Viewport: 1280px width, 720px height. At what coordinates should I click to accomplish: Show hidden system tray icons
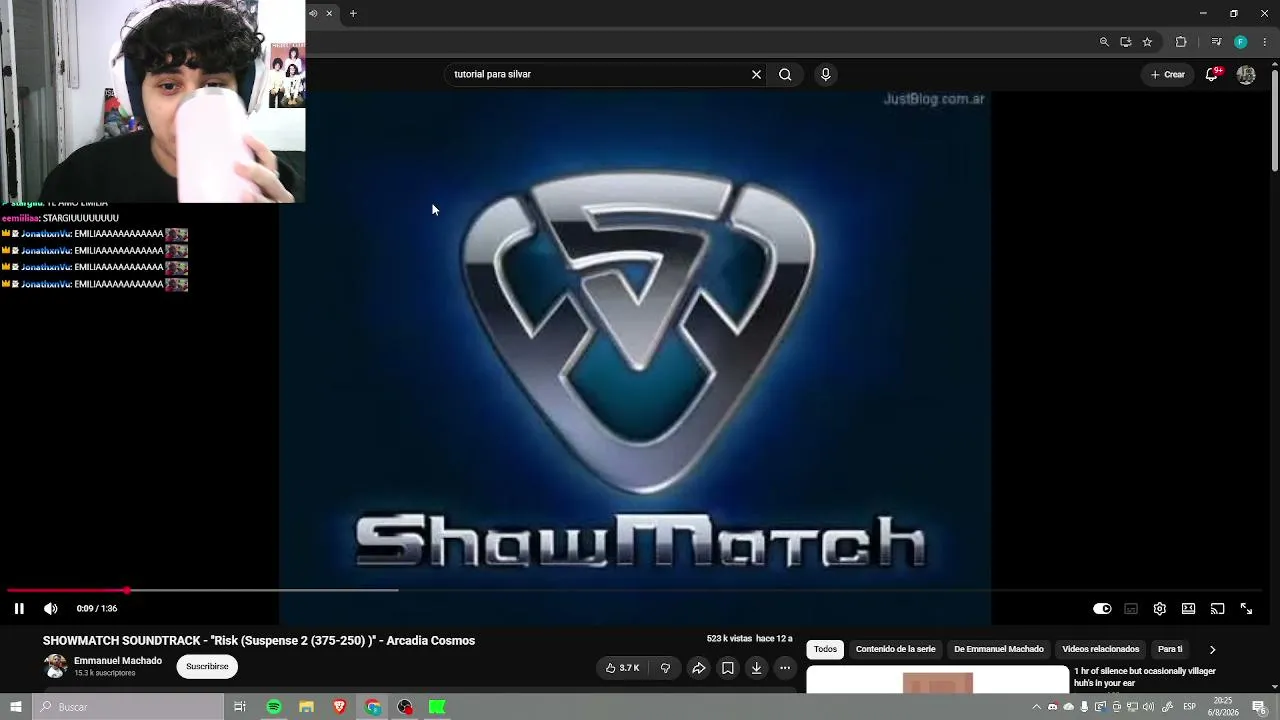pyautogui.click(x=1036, y=707)
